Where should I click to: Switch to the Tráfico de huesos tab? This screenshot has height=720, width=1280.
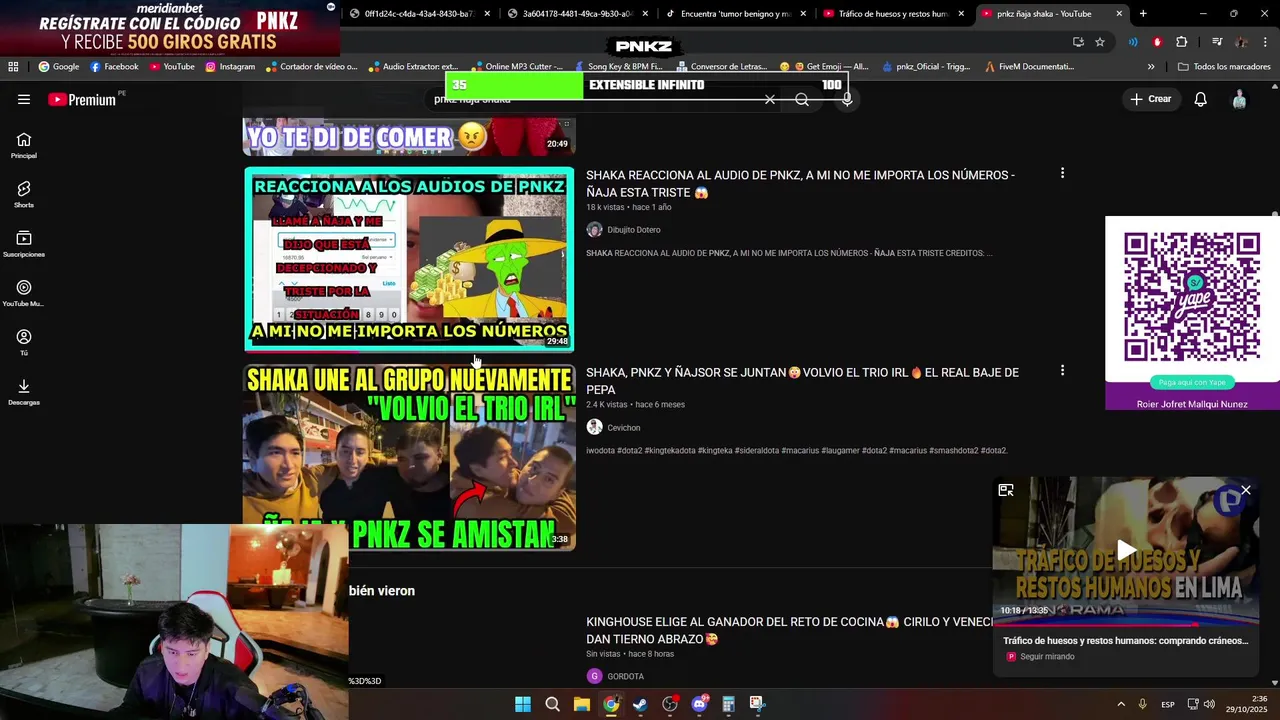click(894, 14)
